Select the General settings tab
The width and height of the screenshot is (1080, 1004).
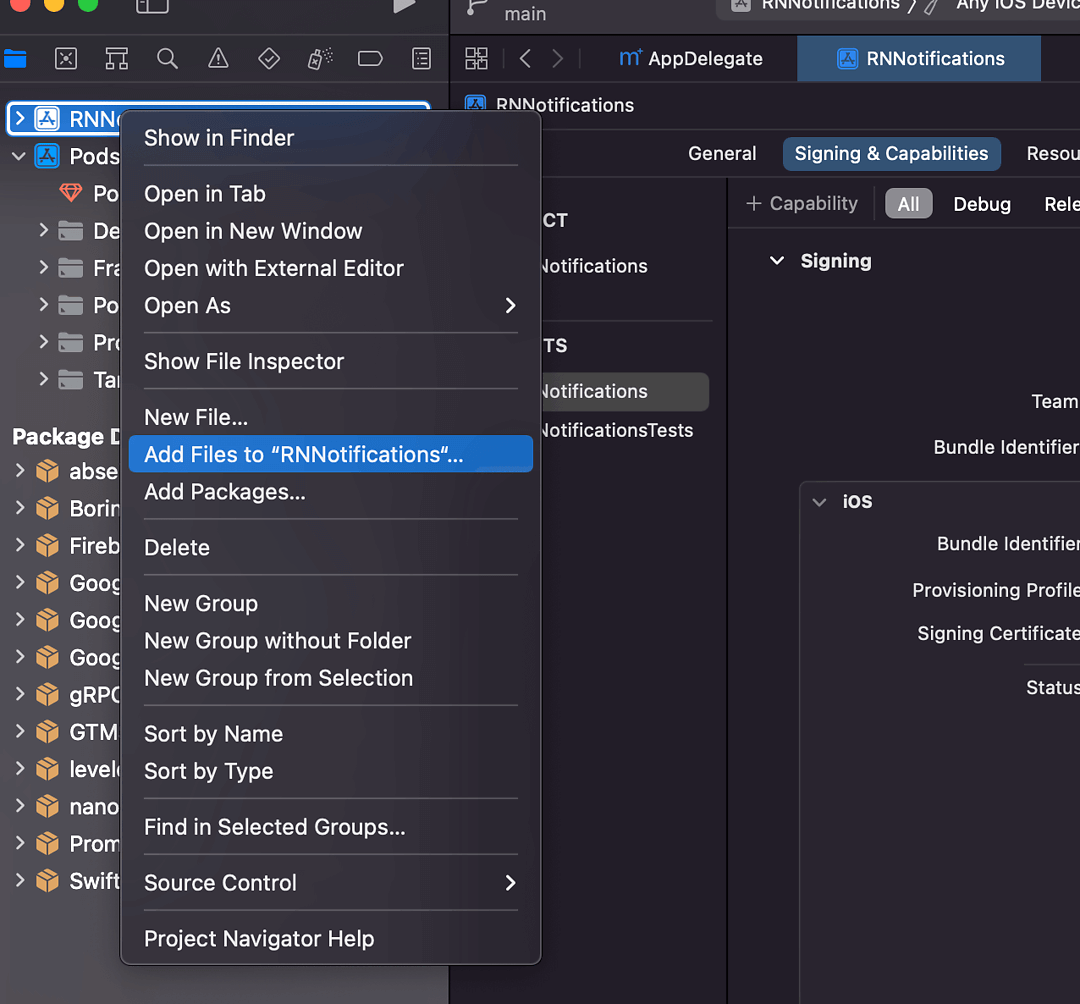point(722,153)
